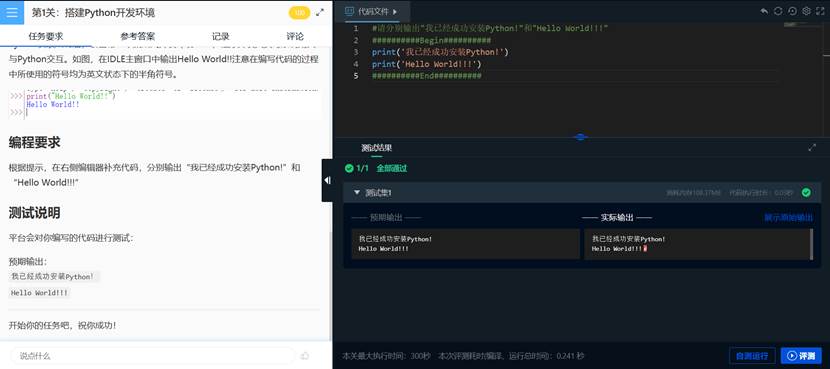Click the 展示原始输出 link
This screenshot has height=369, width=830.
point(788,218)
